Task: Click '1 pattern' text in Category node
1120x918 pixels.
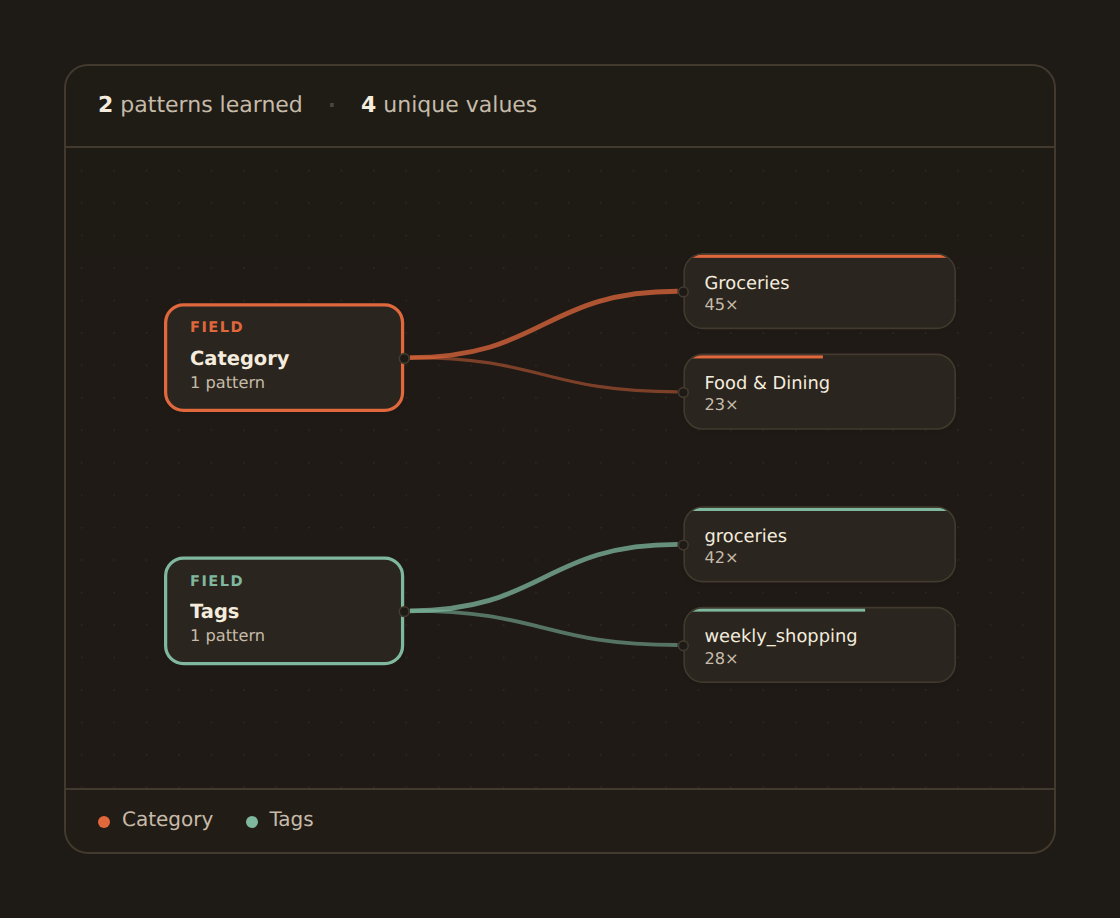Action: tap(227, 383)
